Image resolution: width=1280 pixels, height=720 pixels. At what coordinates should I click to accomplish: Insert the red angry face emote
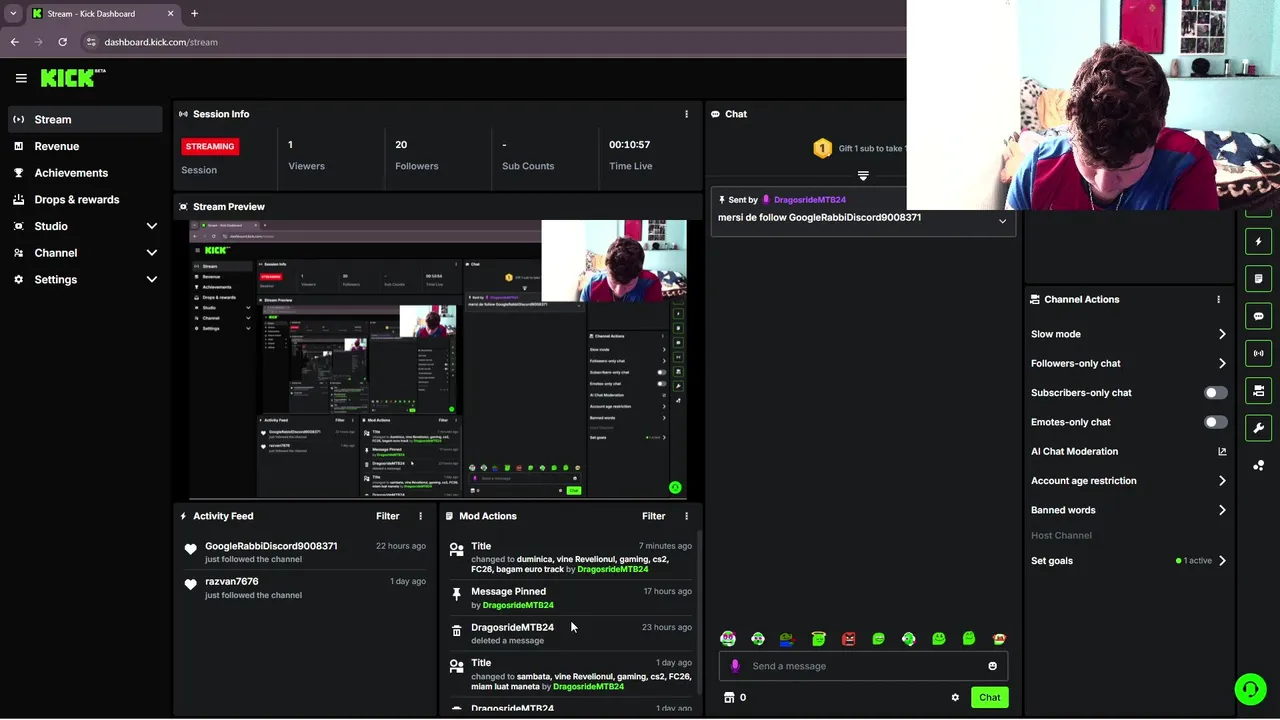pos(848,639)
